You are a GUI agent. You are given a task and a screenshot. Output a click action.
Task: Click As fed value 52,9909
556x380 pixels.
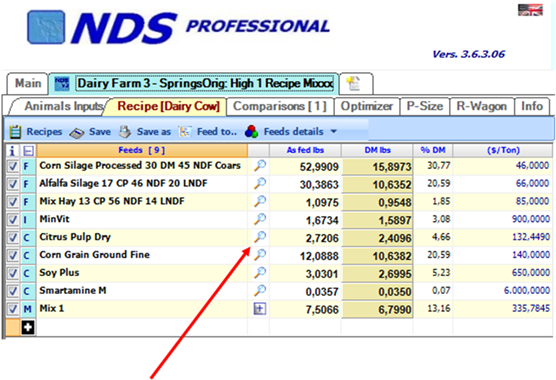(319, 167)
